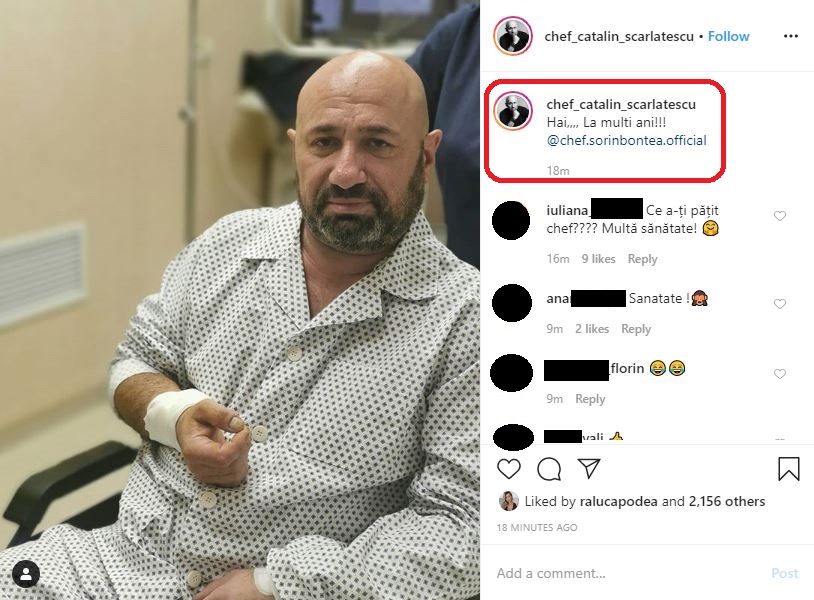
Task: Share the post with the paper plane icon
Action: click(589, 468)
